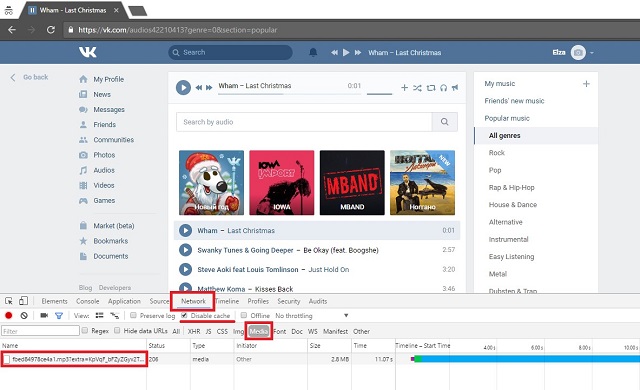
Task: Switch to the Timeline tab
Action: (x=227, y=301)
